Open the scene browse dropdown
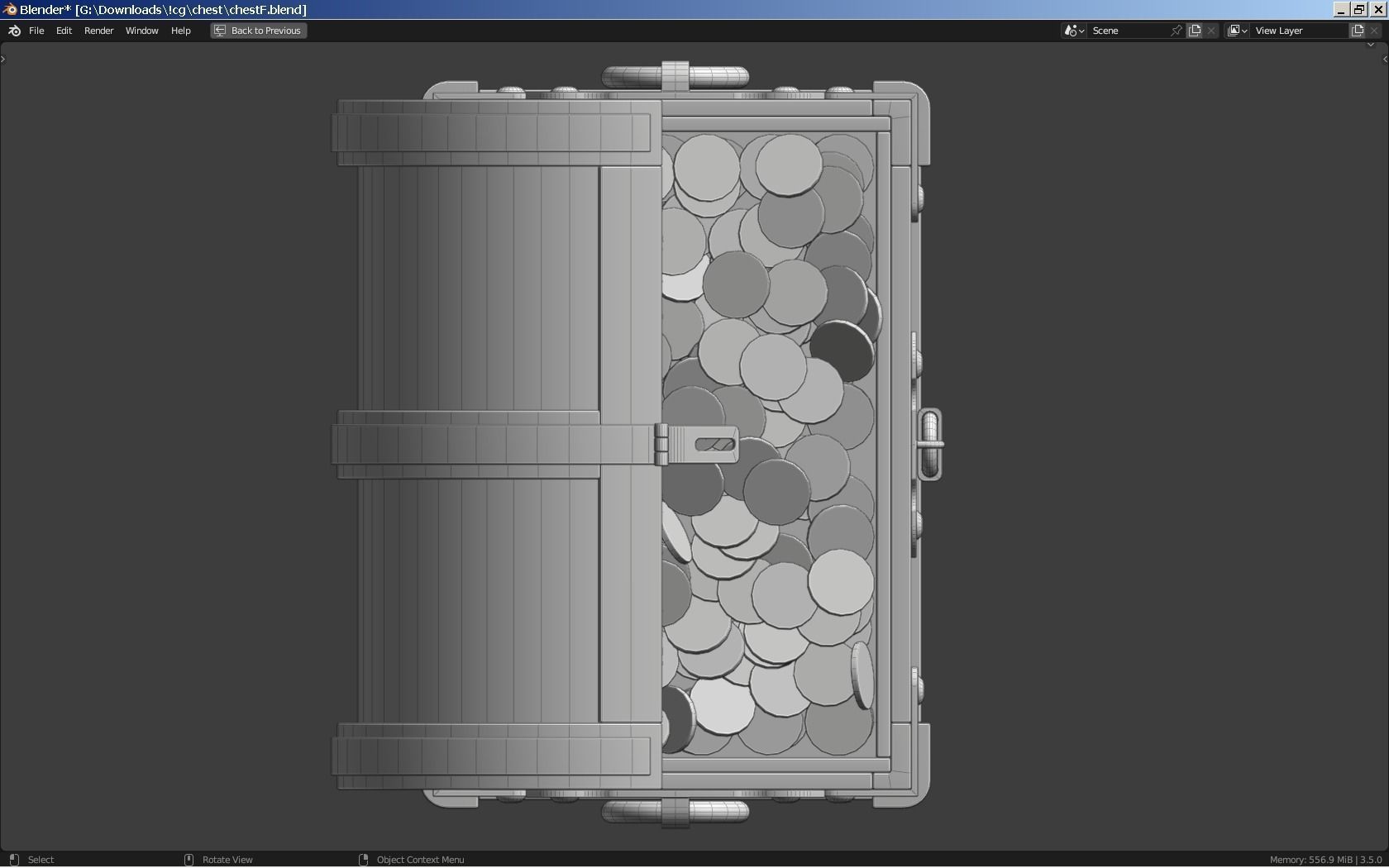1389x868 pixels. [1074, 31]
